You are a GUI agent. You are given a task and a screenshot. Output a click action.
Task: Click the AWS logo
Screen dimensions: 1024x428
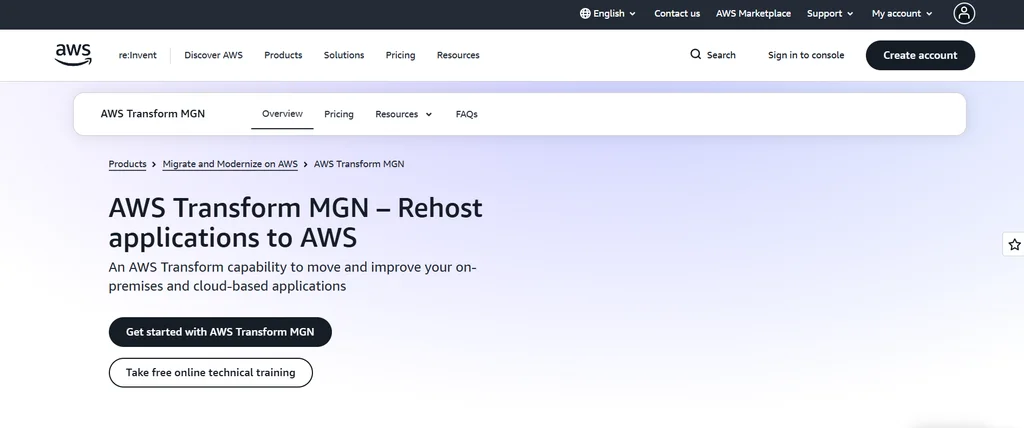click(73, 55)
